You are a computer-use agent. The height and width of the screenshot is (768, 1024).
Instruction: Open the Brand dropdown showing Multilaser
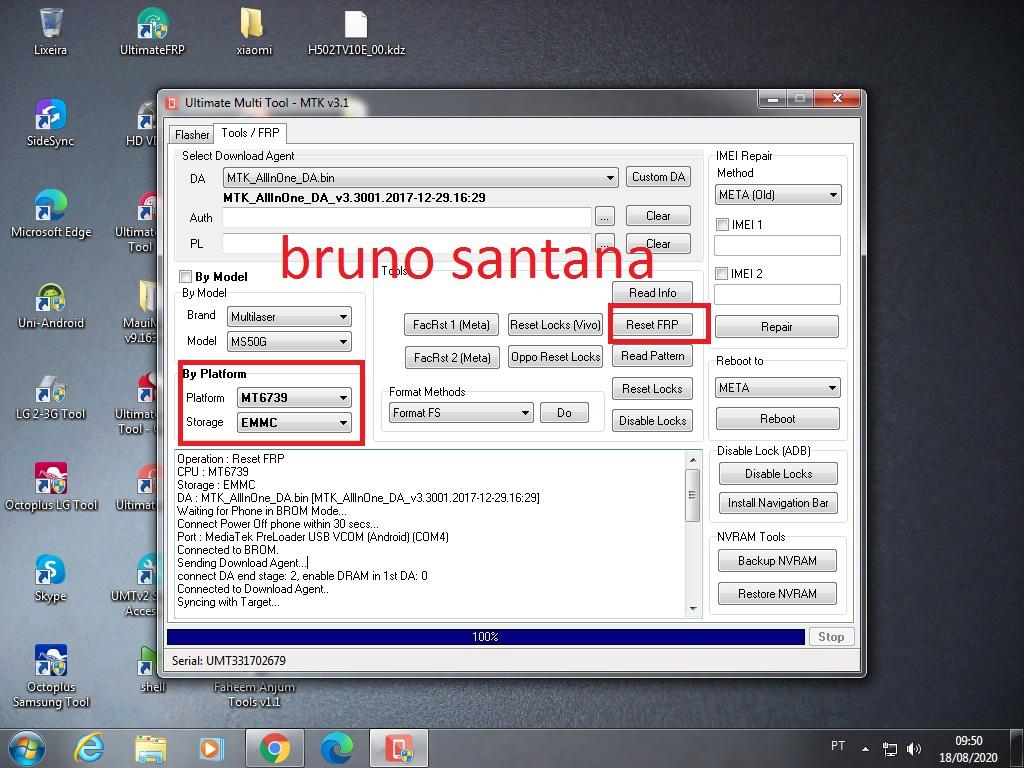[x=289, y=317]
